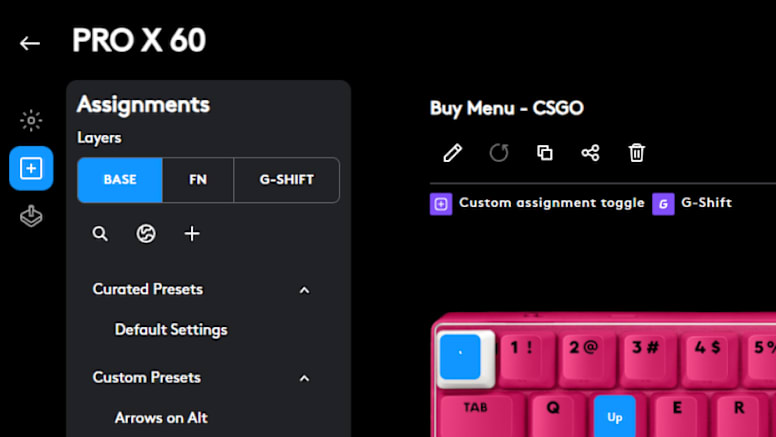Viewport: 776px width, 437px height.
Task: Delete preset with the trash icon
Action: [x=636, y=153]
